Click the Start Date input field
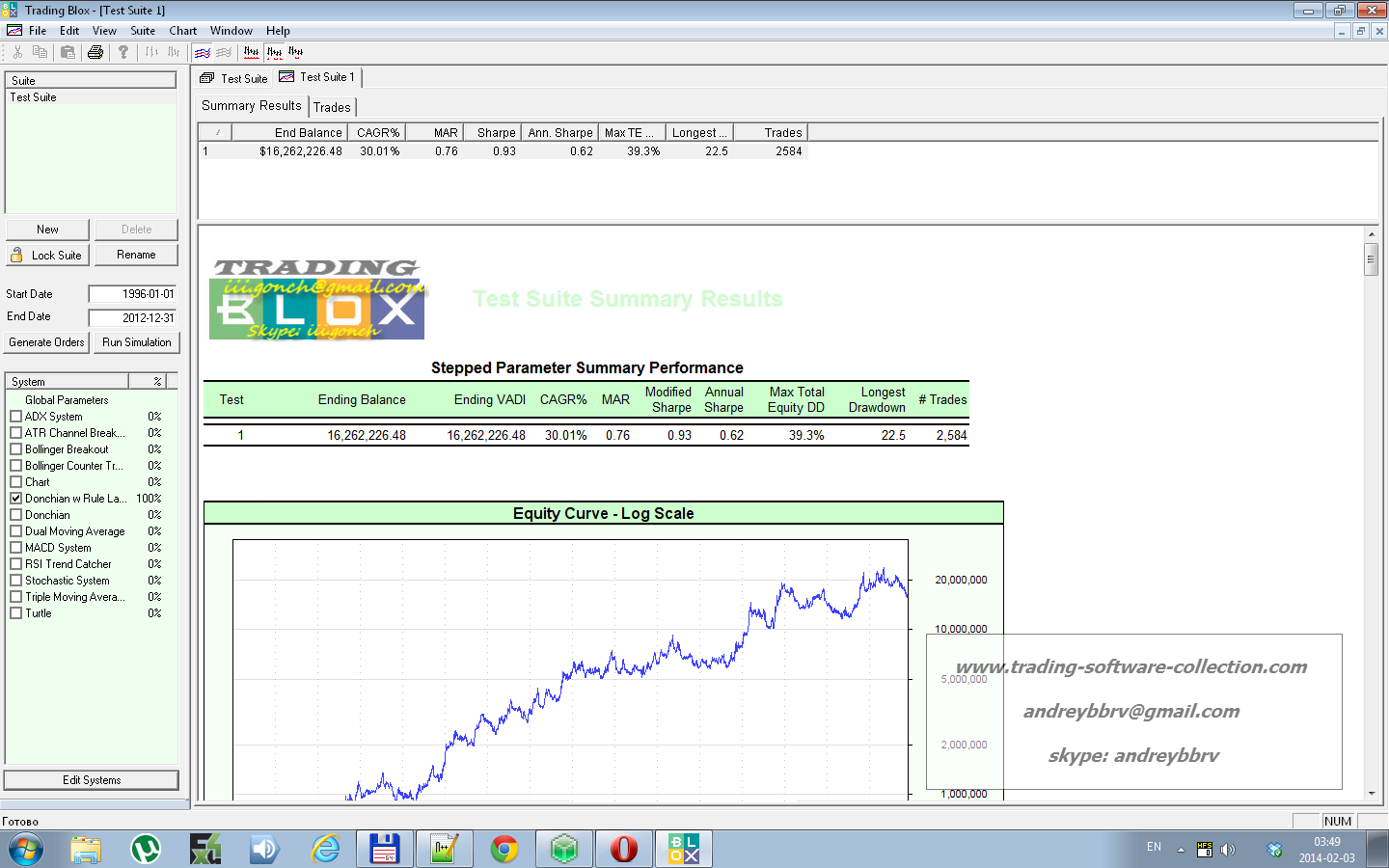The image size is (1389, 868). tap(133, 294)
